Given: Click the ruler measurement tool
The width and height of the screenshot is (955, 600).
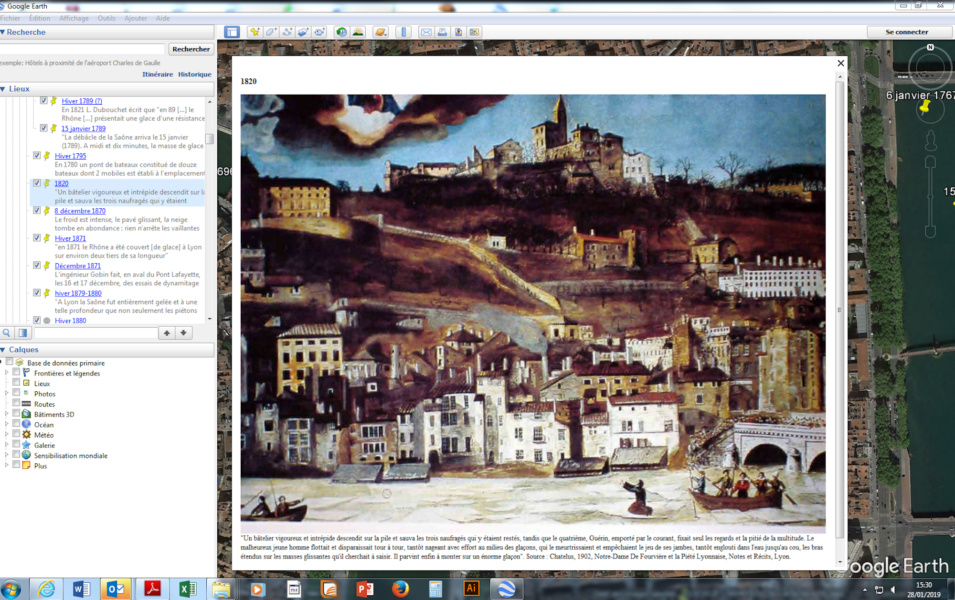Looking at the screenshot, I should point(403,32).
